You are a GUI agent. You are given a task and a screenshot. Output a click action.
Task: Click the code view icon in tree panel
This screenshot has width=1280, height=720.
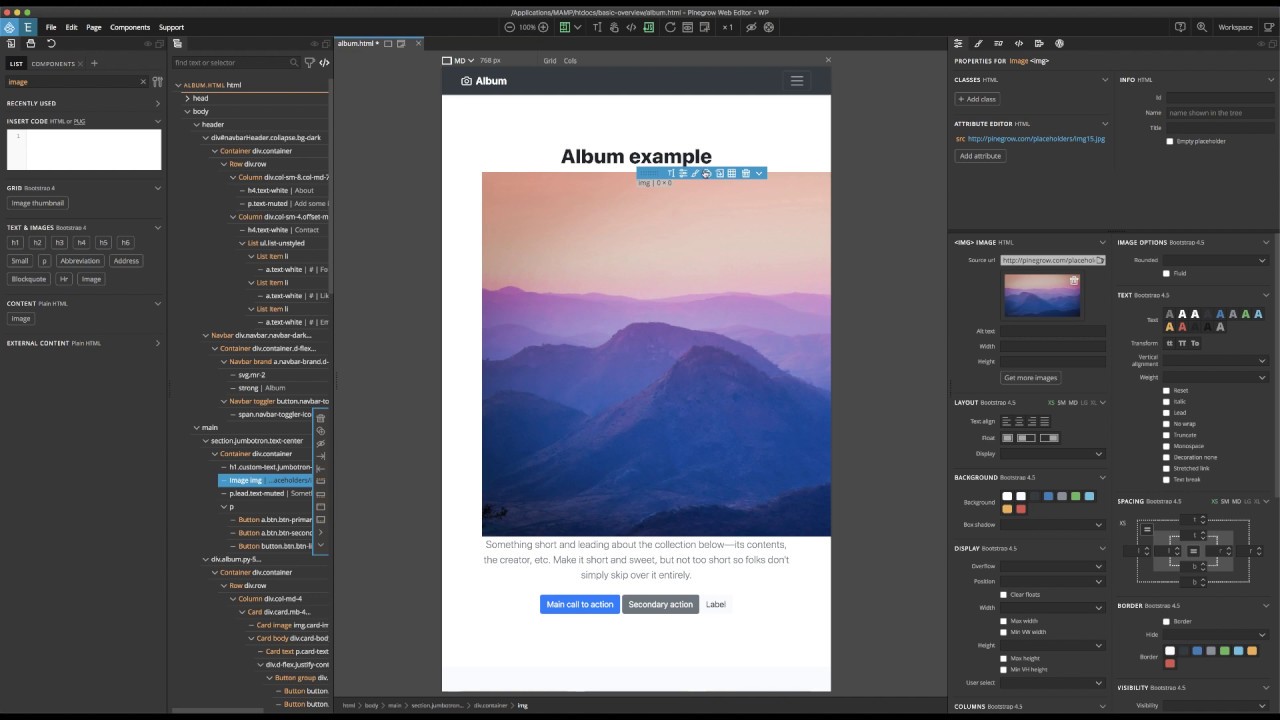coord(324,62)
